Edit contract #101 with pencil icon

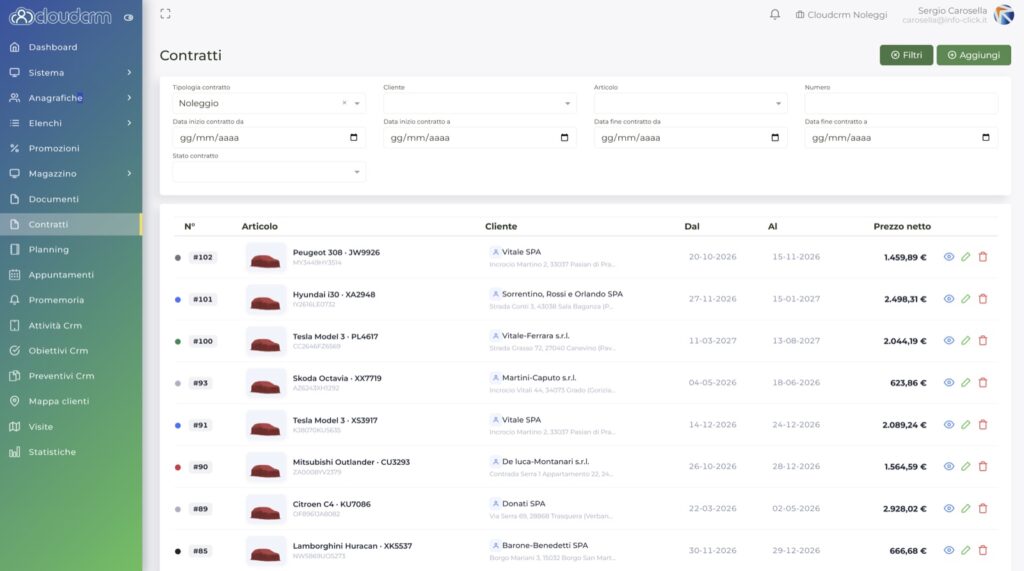(966, 299)
